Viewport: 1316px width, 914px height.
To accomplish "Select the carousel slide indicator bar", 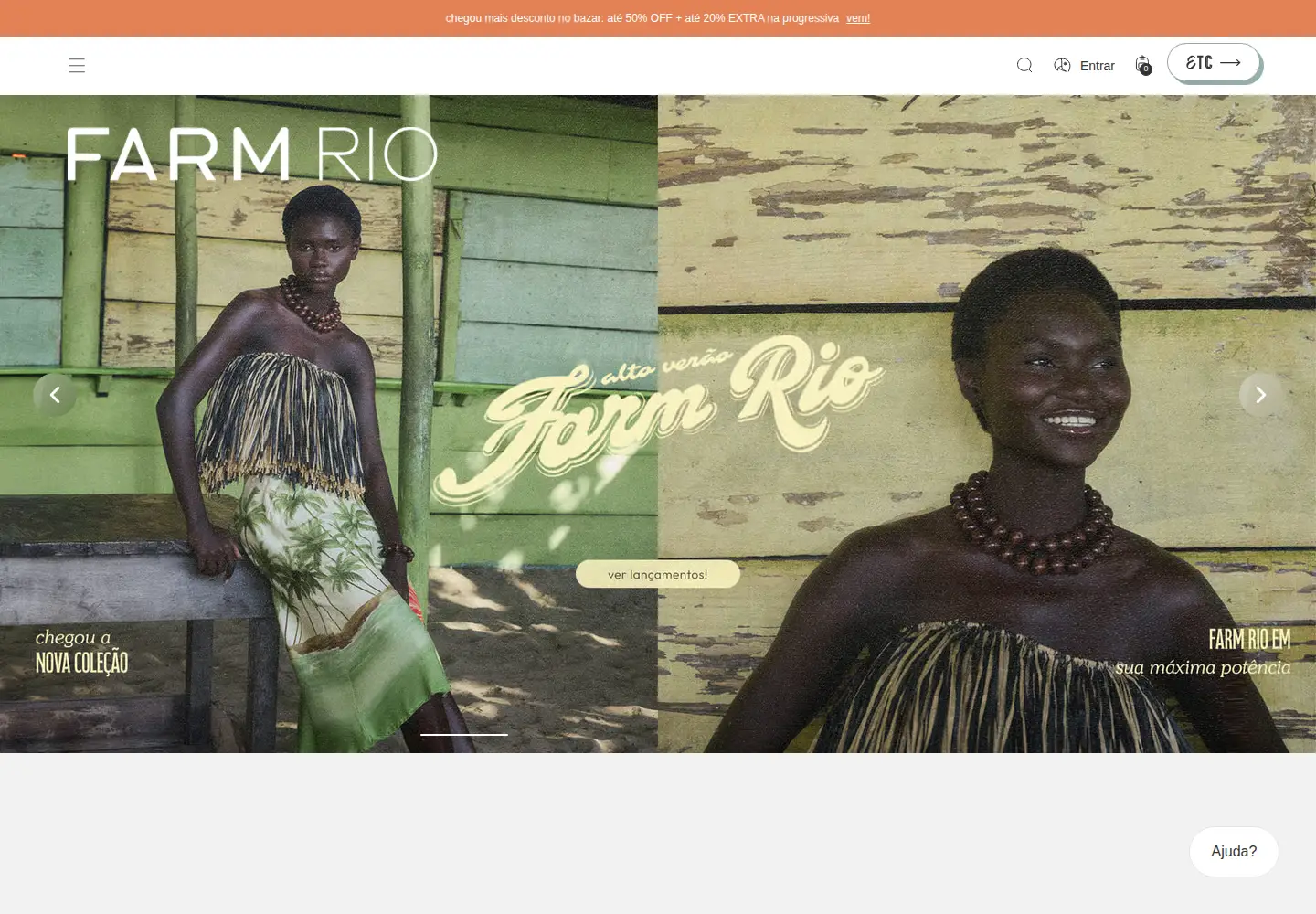I will coord(464,734).
